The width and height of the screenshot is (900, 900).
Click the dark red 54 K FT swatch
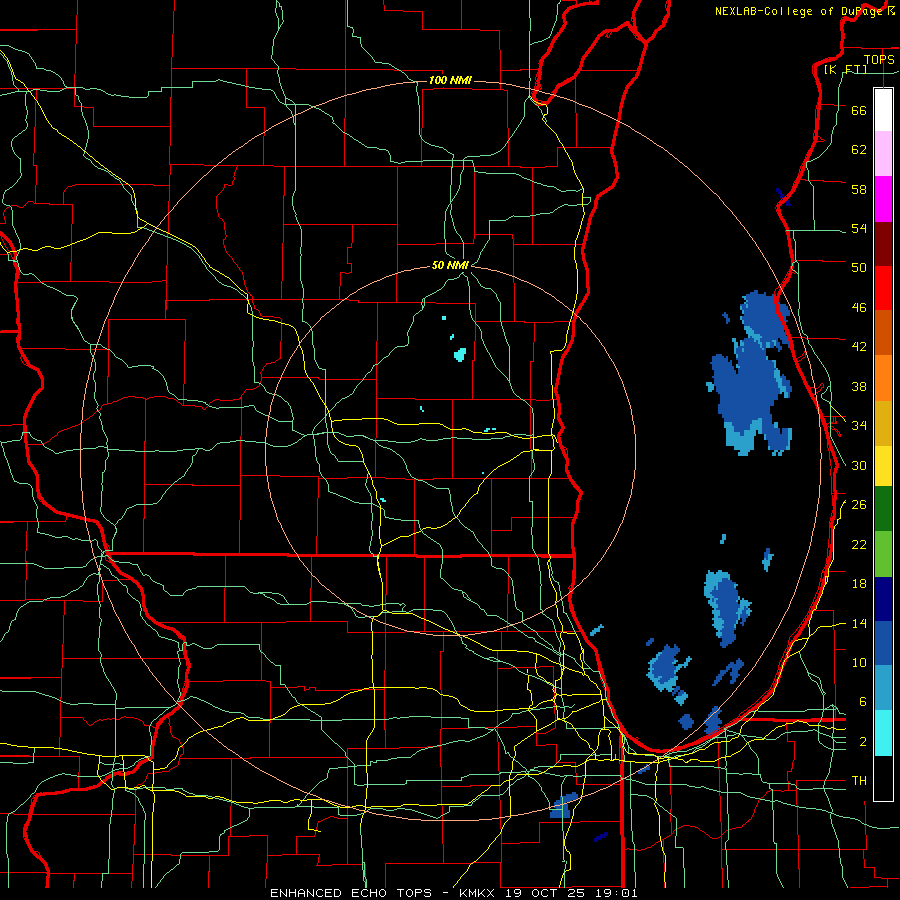coord(883,244)
